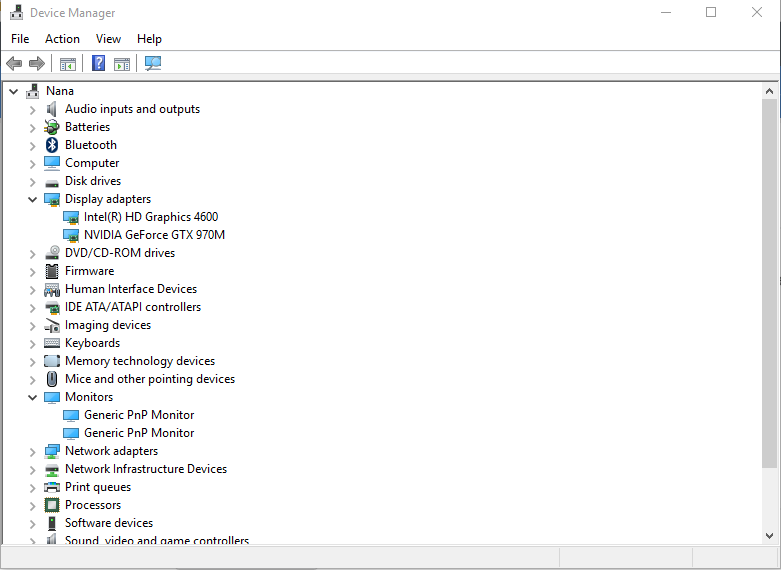781x570 pixels.
Task: Click the scrollbar up arrow
Action: [x=770, y=91]
